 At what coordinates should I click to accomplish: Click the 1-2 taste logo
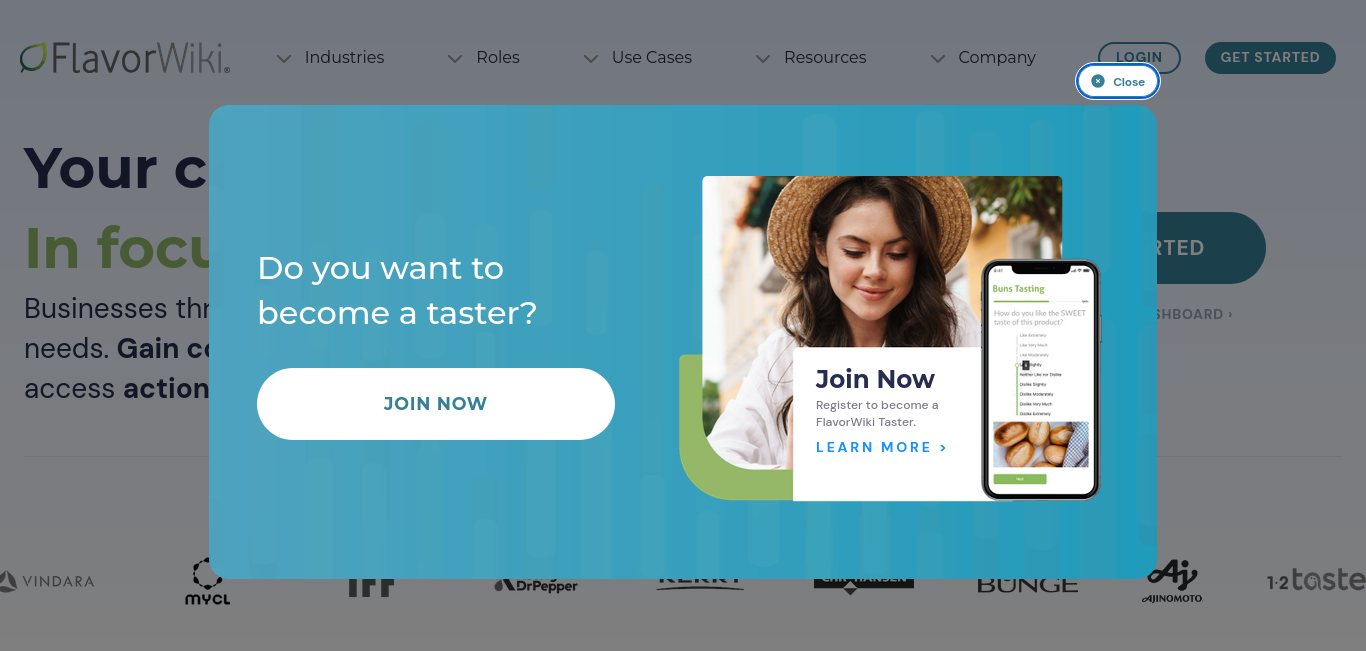(x=1316, y=580)
